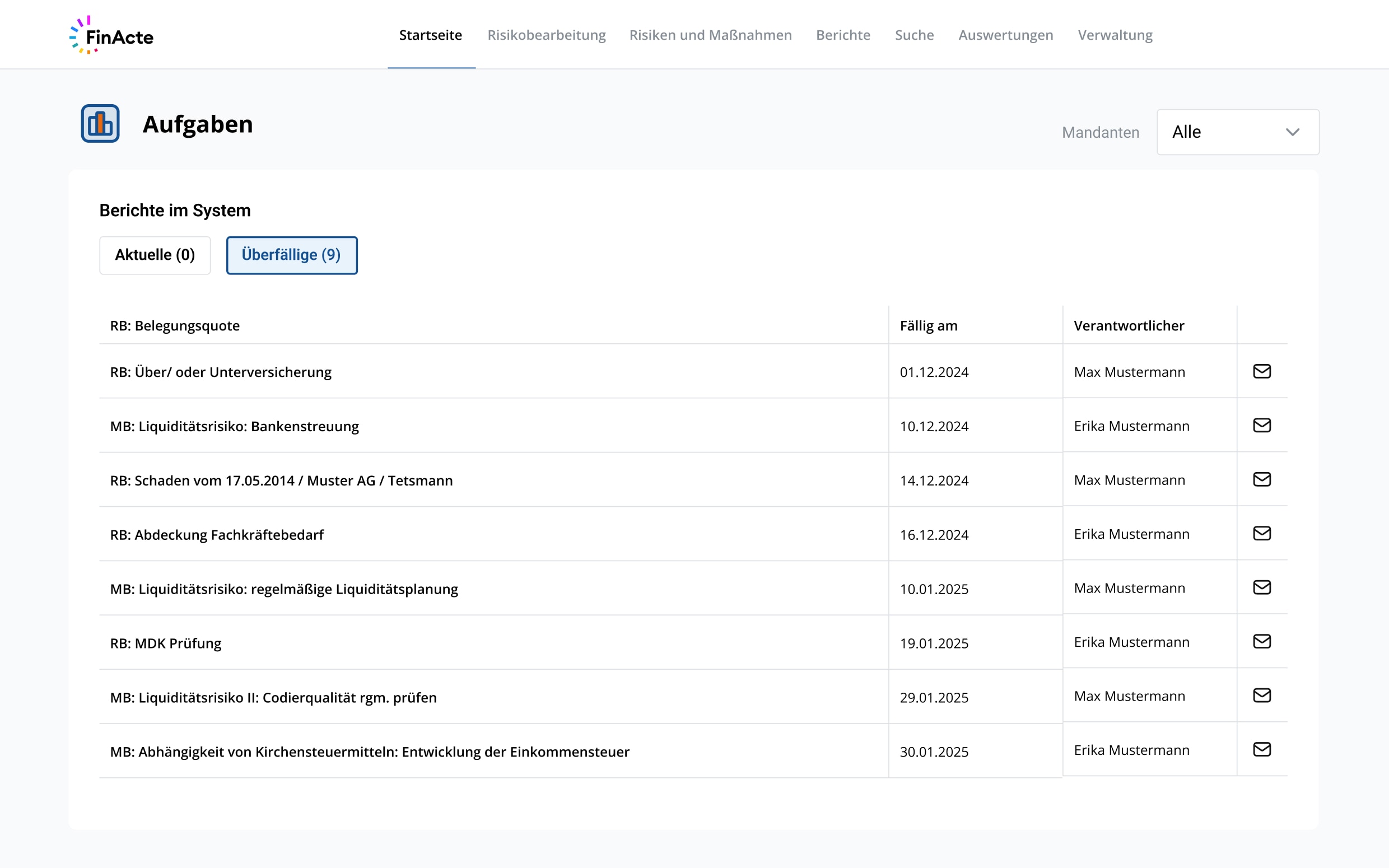Click Max Mustermann in the 10.01.2025 row
1389x868 pixels.
tap(1130, 588)
